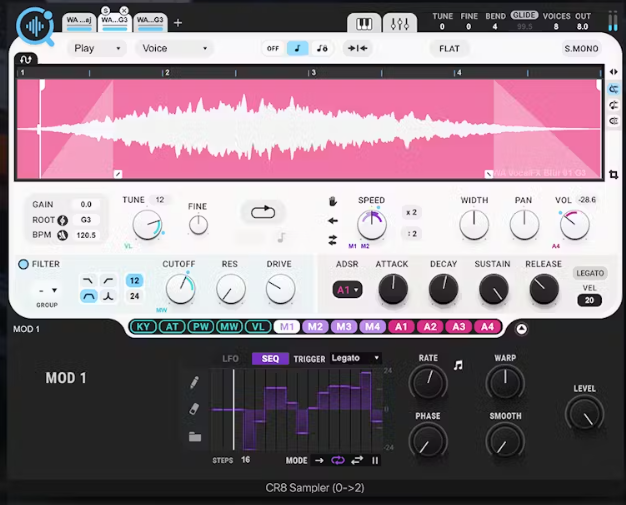Viewport: 626px width, 505px height.
Task: Click the x 2 speed button
Action: tap(412, 212)
